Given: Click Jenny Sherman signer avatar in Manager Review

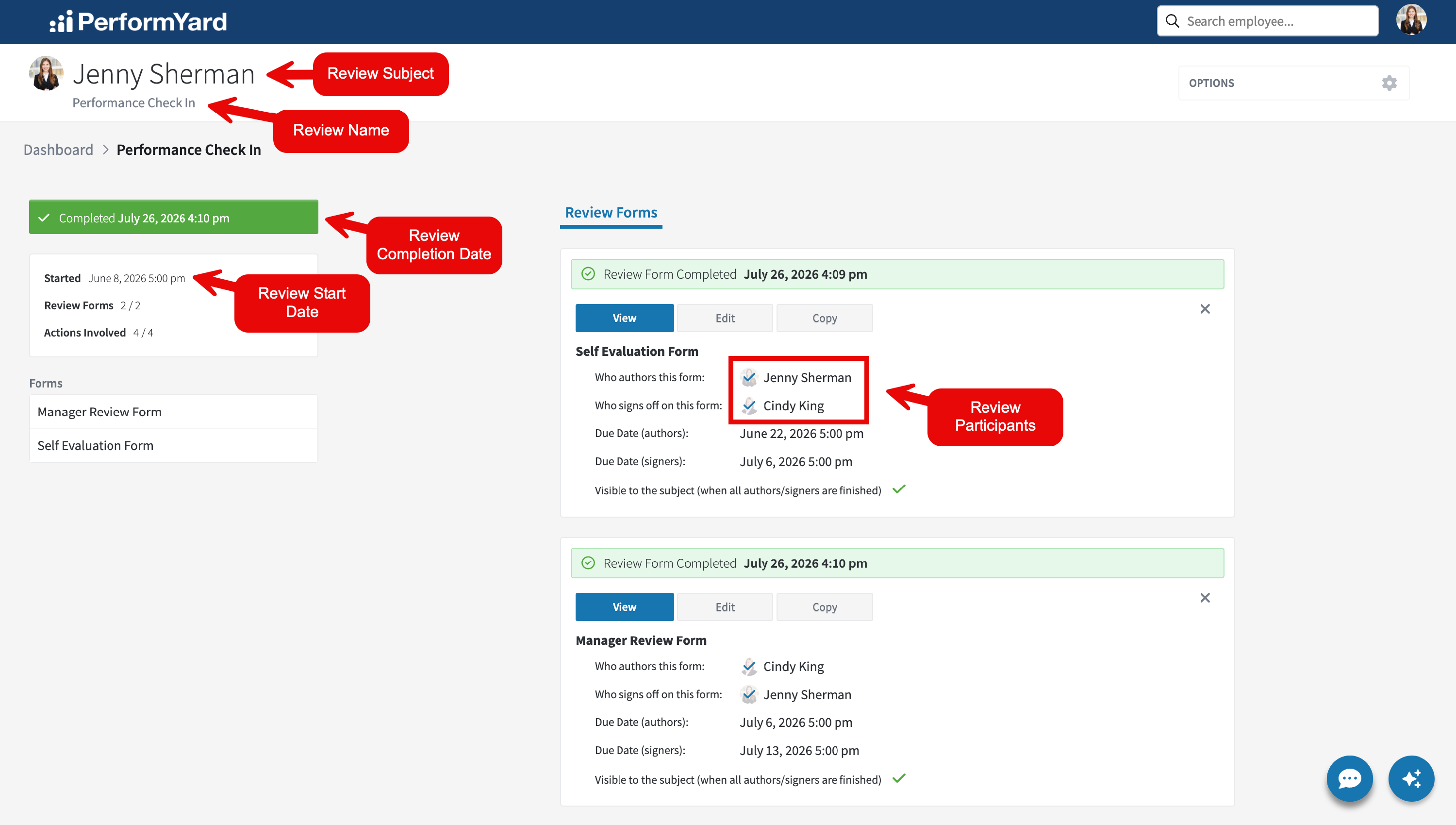Looking at the screenshot, I should click(749, 695).
